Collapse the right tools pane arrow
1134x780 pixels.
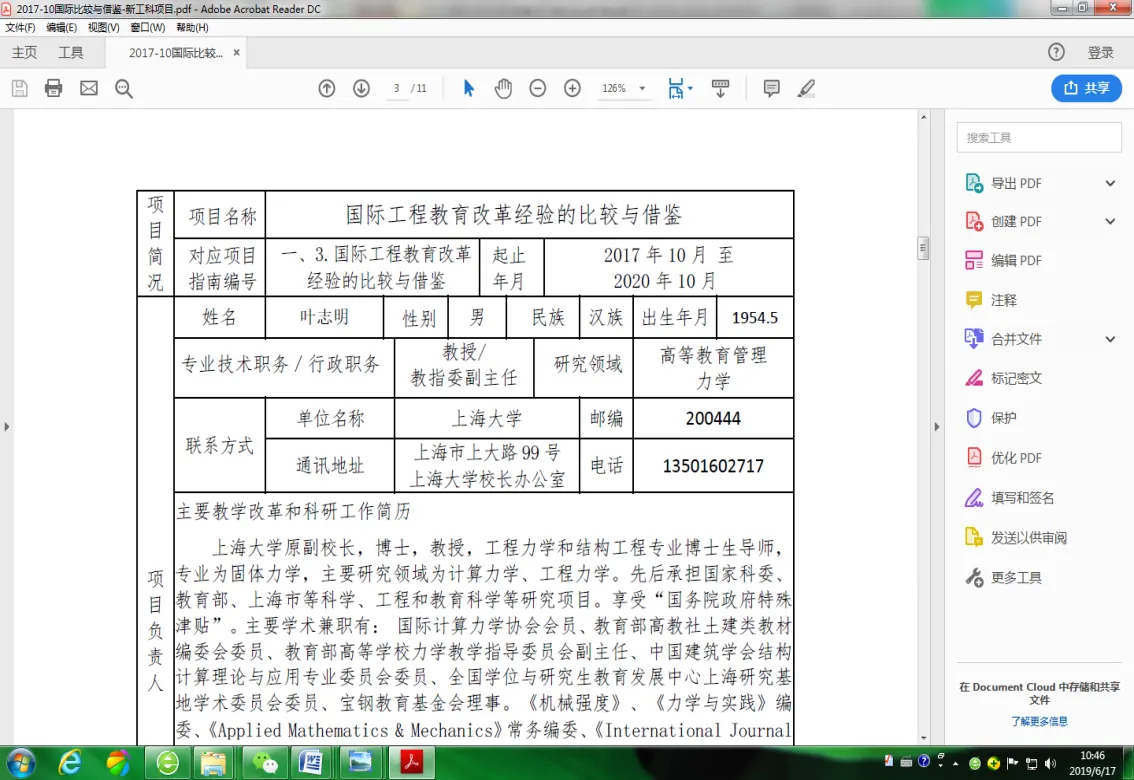pyautogui.click(x=937, y=427)
